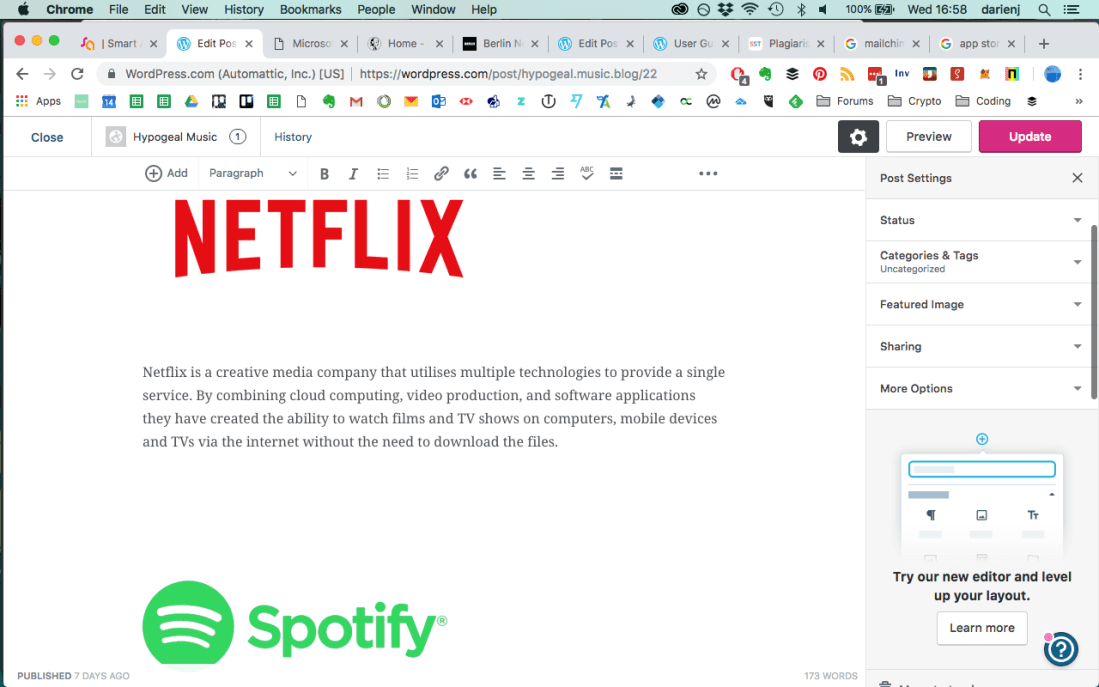Open Chrome's Bookmarks menu
Image resolution: width=1099 pixels, height=687 pixels.
pos(310,9)
